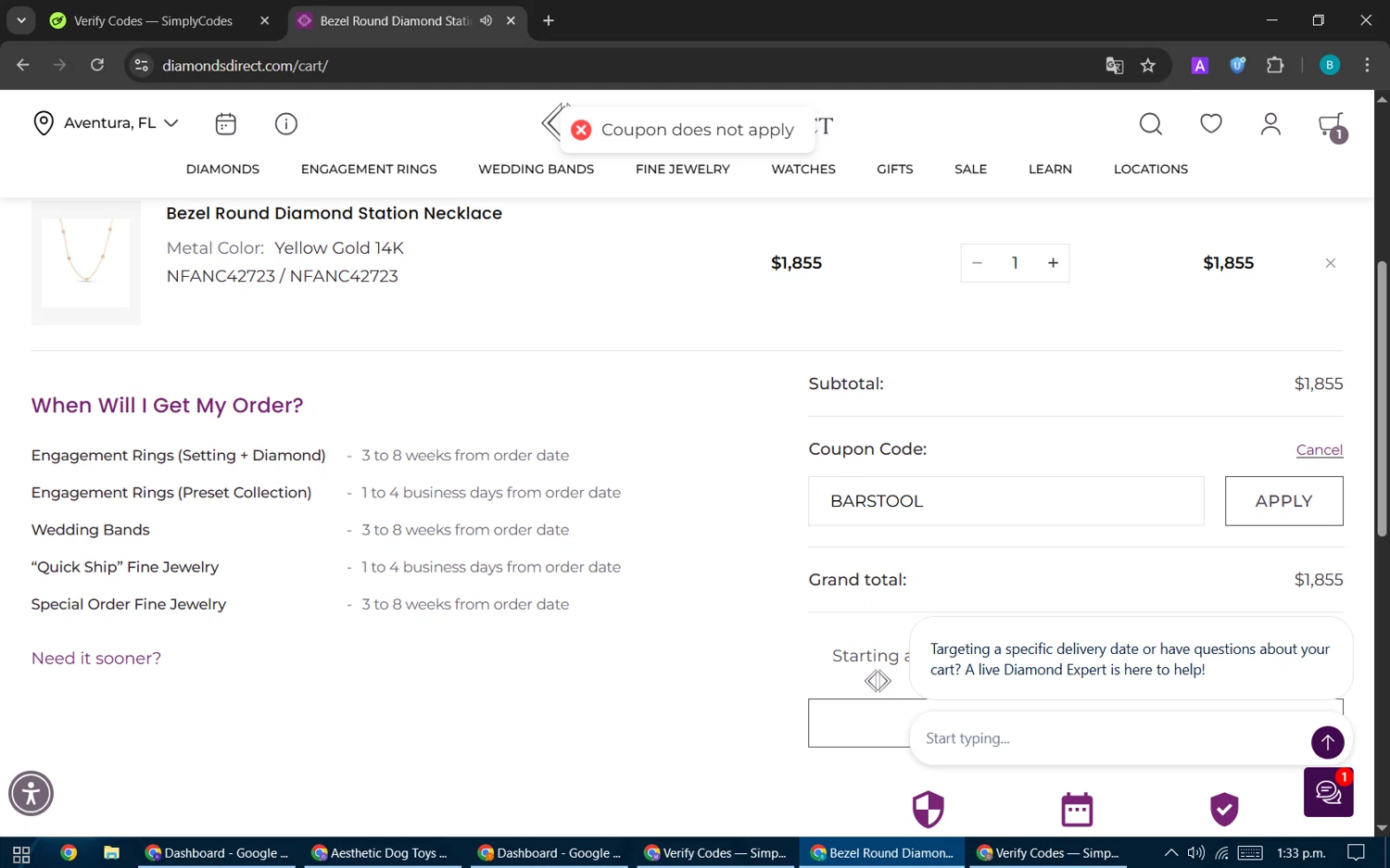View site information icon in address bar

tap(142, 65)
